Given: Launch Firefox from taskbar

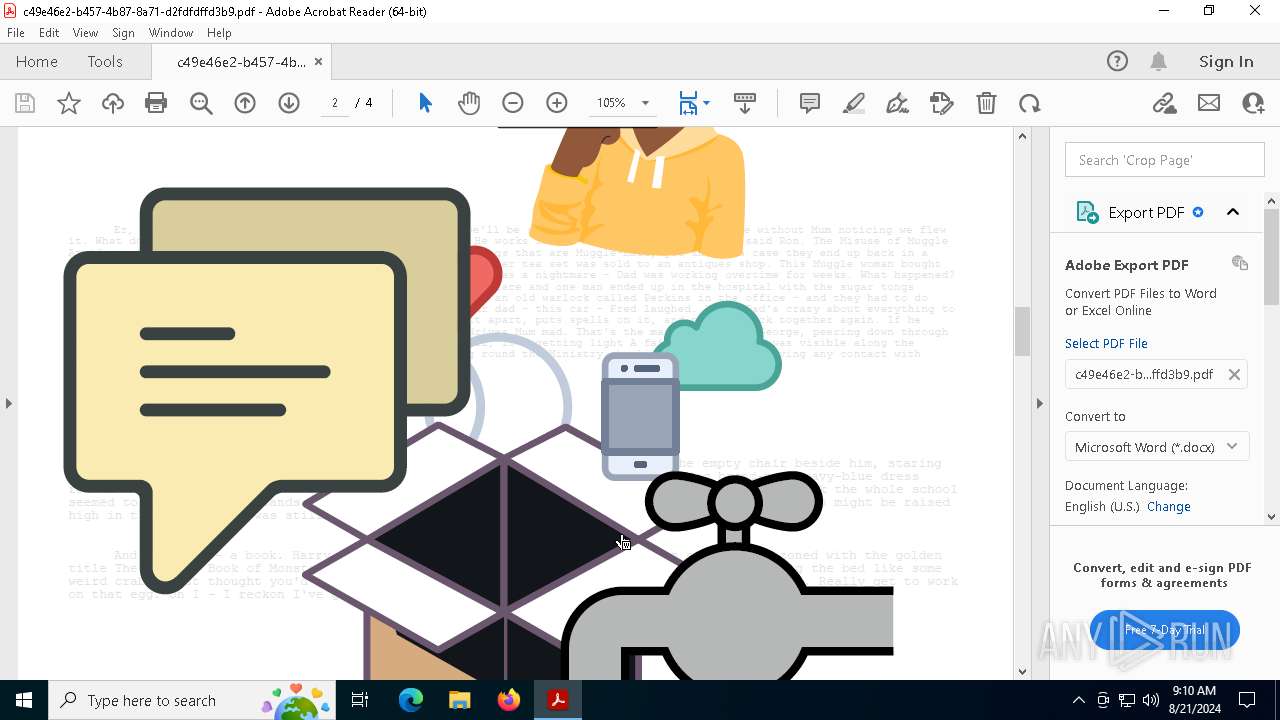Looking at the screenshot, I should tap(509, 700).
